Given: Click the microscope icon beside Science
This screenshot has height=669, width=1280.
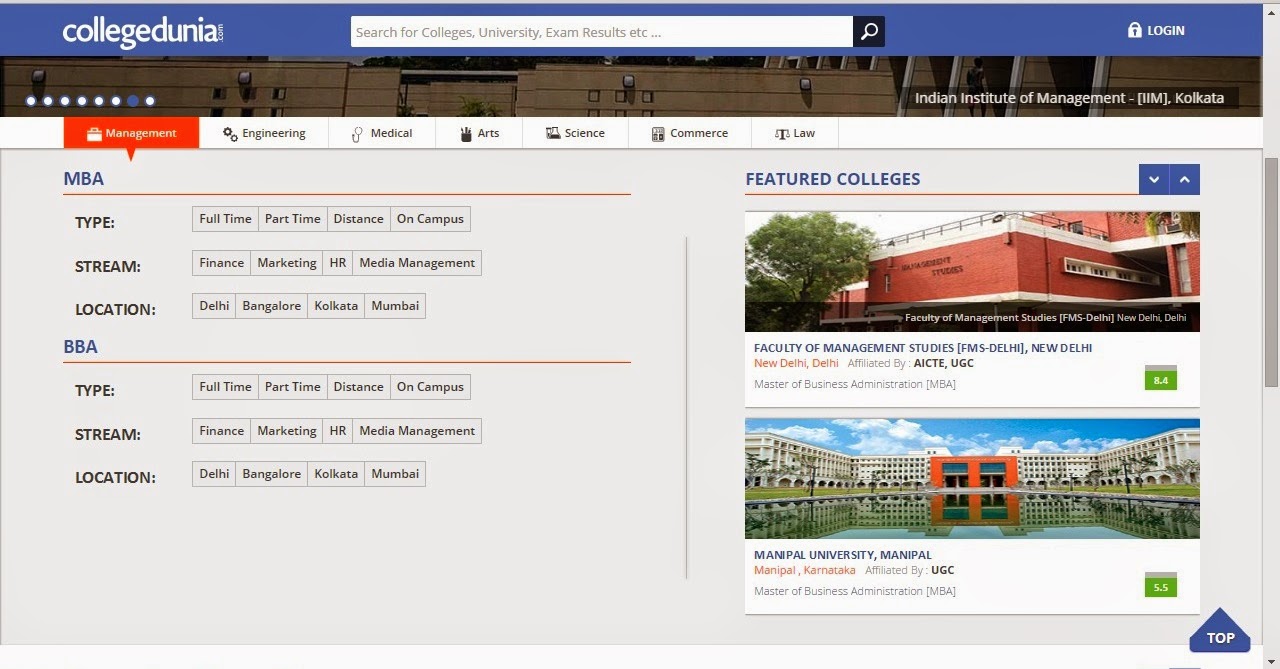Looking at the screenshot, I should point(553,133).
